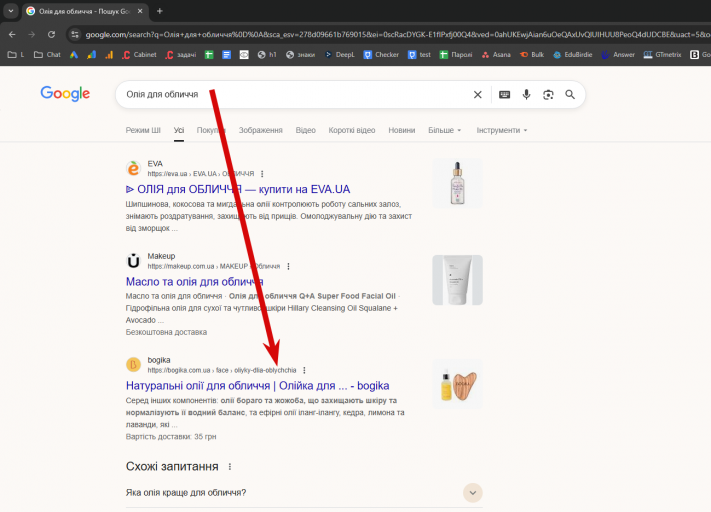Viewport: 711px width, 512px height.
Task: Open the EduBirdie bookmark
Action: coord(573,54)
